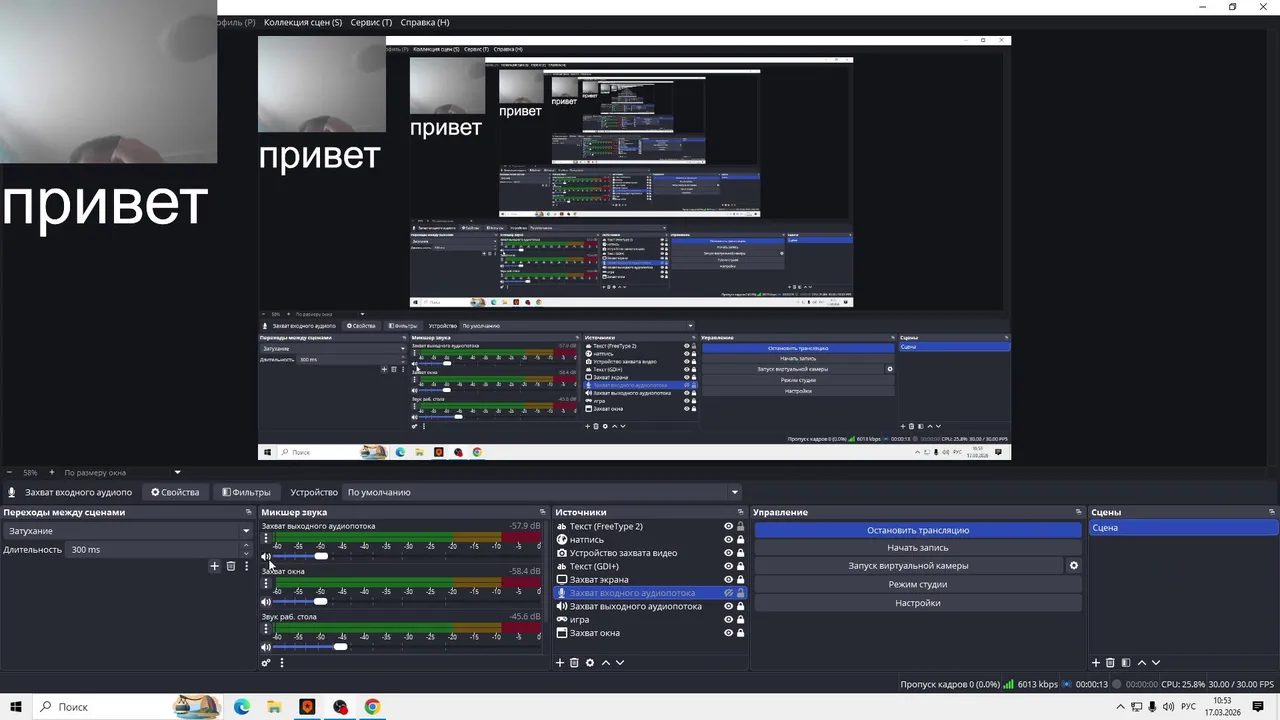Undock the Сцены panel
This screenshot has height=720, width=1280.
(1272, 512)
